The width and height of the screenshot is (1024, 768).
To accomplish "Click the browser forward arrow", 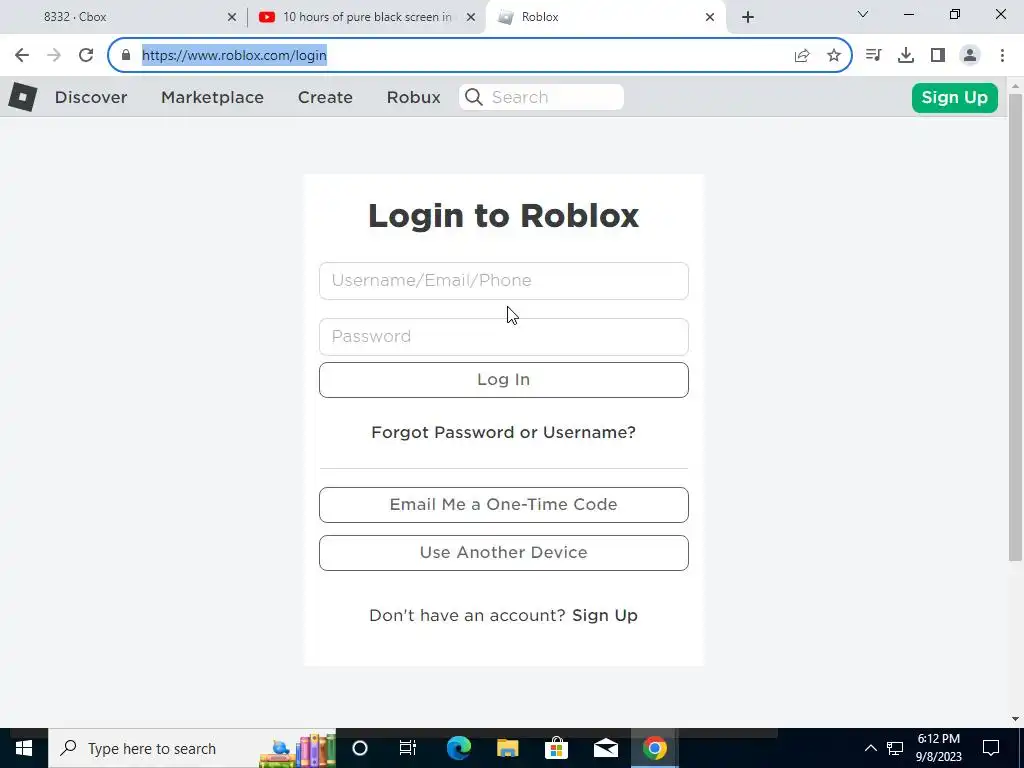I will [54, 56].
